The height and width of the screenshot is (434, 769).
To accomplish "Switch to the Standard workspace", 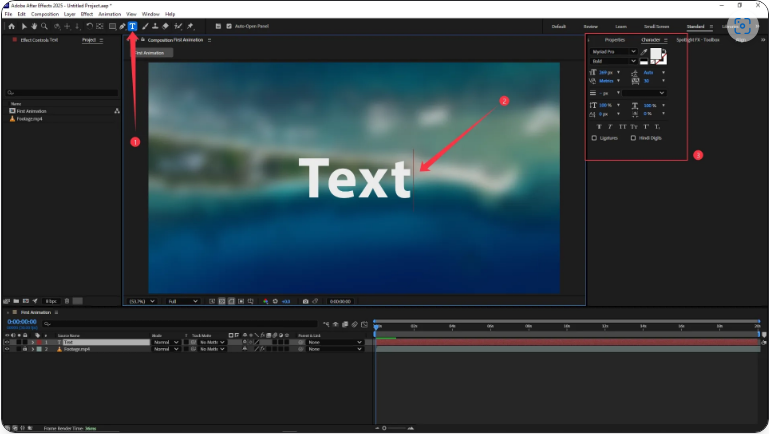I will point(695,26).
